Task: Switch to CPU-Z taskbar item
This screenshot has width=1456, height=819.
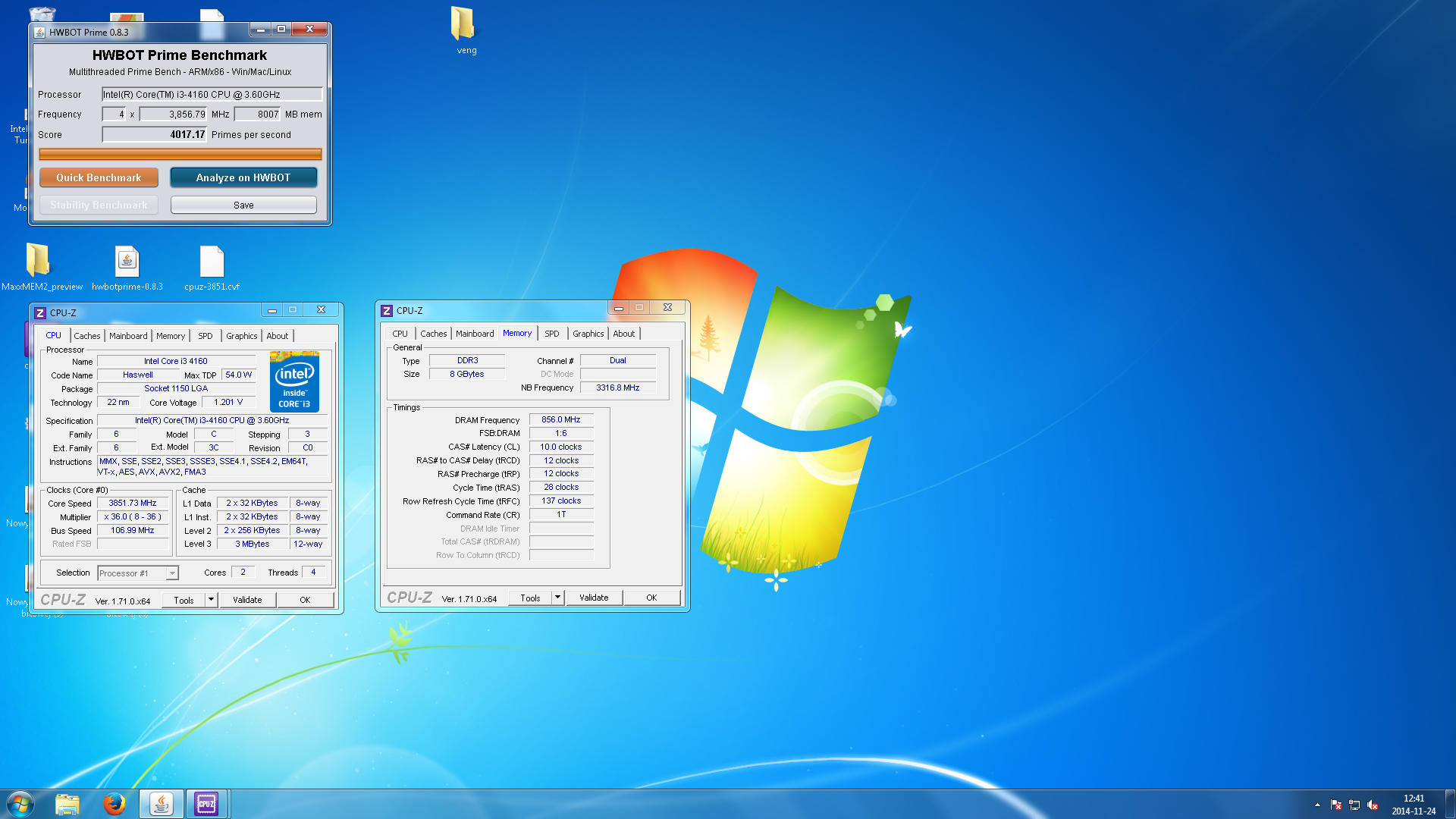Action: pos(206,804)
